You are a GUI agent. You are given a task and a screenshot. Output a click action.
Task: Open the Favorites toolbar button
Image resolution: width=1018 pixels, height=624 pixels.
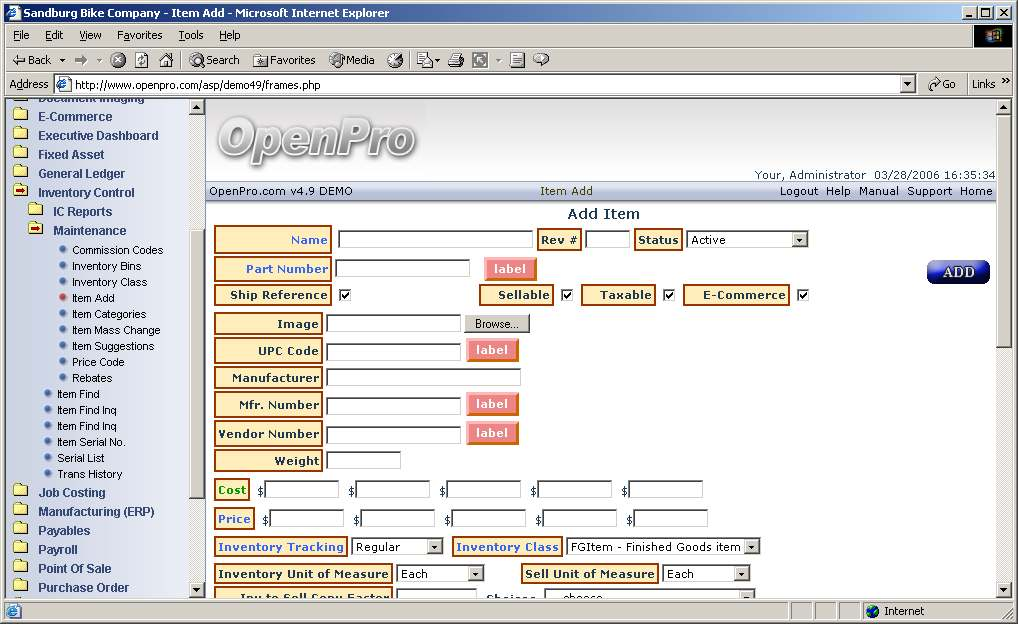(284, 60)
